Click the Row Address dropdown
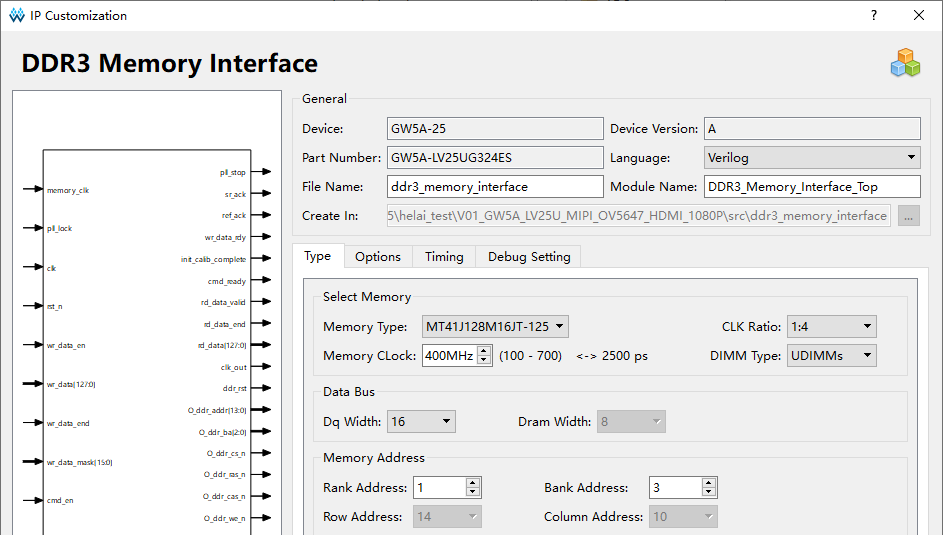Image resolution: width=943 pixels, height=535 pixels. click(x=447, y=516)
